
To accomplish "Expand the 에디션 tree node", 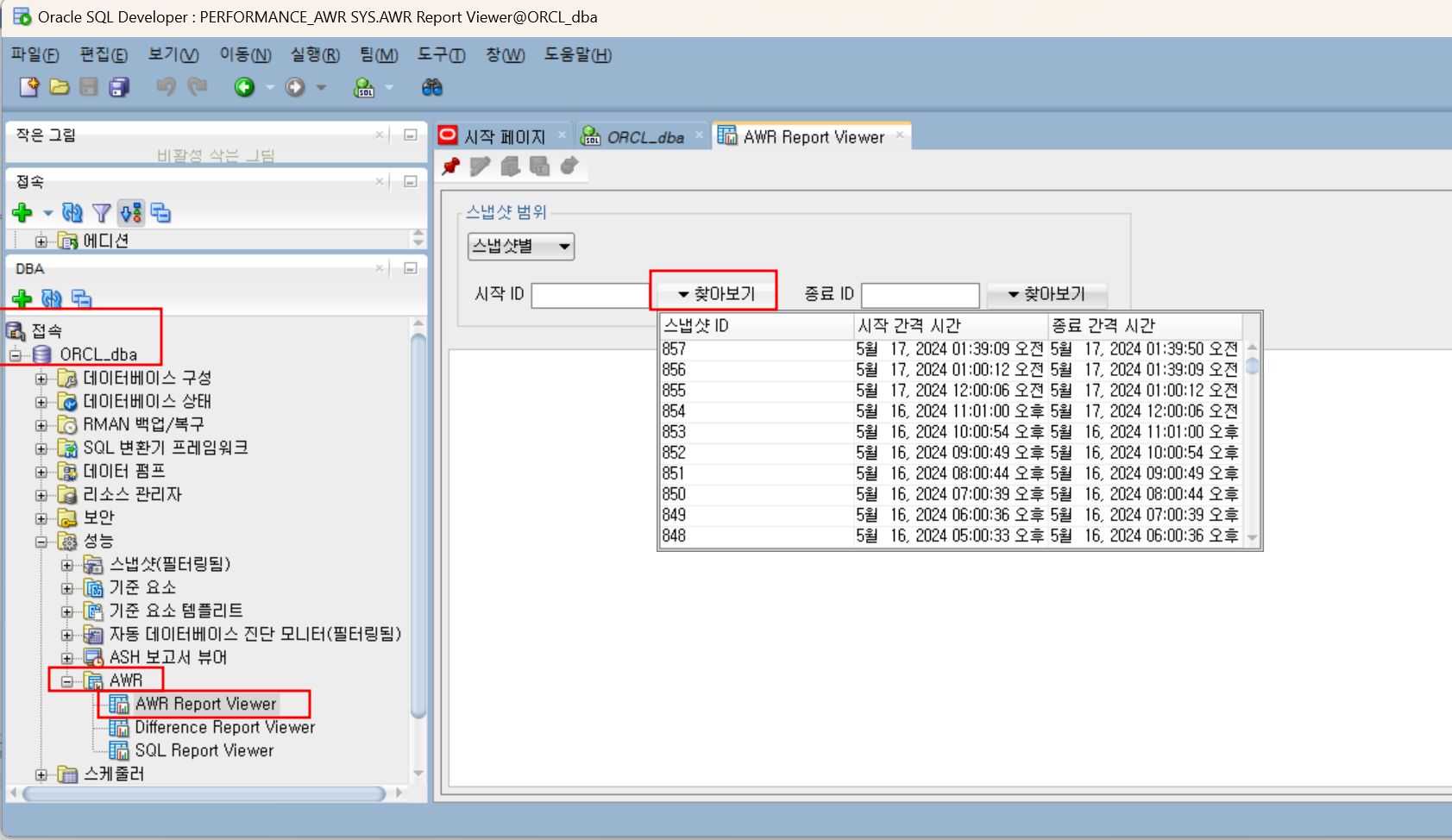I will click(41, 241).
